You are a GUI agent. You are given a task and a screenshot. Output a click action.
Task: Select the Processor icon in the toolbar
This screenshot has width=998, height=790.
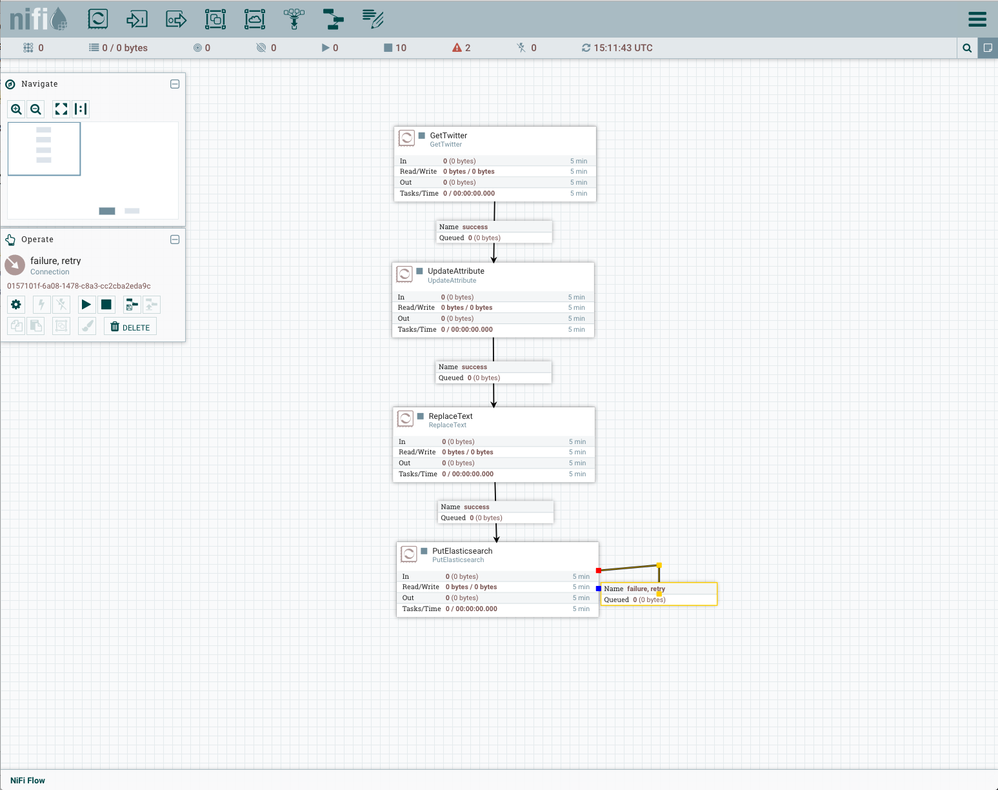[x=98, y=18]
